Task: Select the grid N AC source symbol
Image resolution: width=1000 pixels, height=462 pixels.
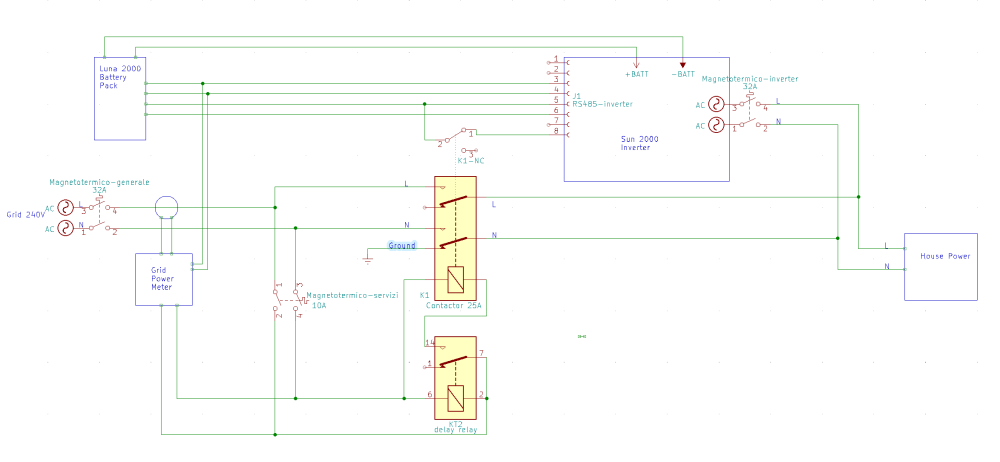Action: click(66, 228)
